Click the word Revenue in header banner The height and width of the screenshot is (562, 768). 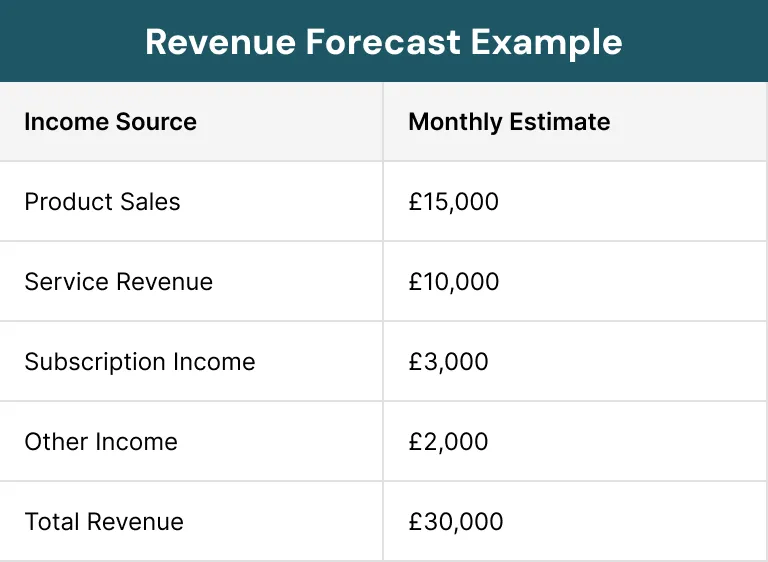[220, 42]
